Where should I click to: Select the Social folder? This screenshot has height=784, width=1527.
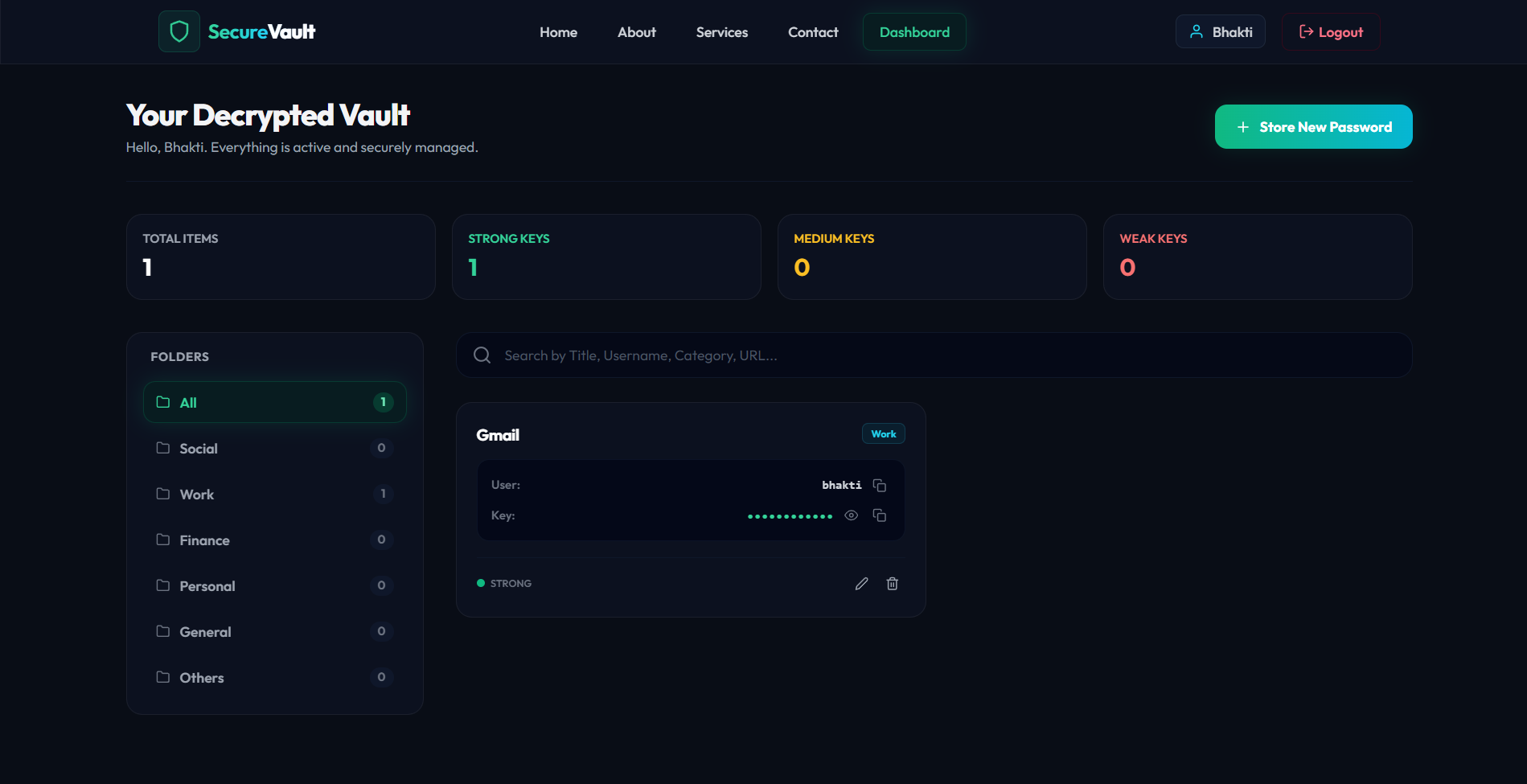(x=275, y=448)
